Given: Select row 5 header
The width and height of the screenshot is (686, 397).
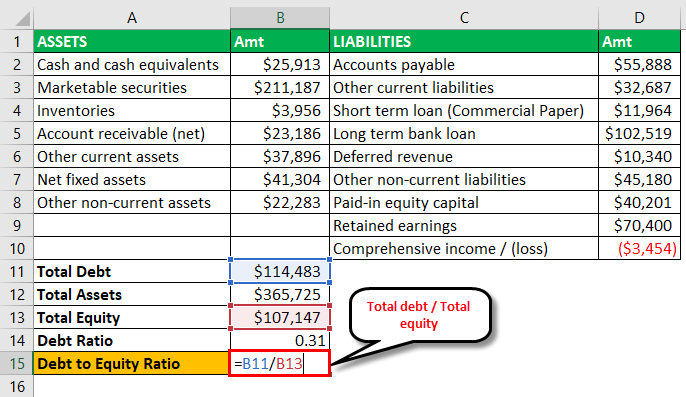Looking at the screenshot, I should (17, 134).
